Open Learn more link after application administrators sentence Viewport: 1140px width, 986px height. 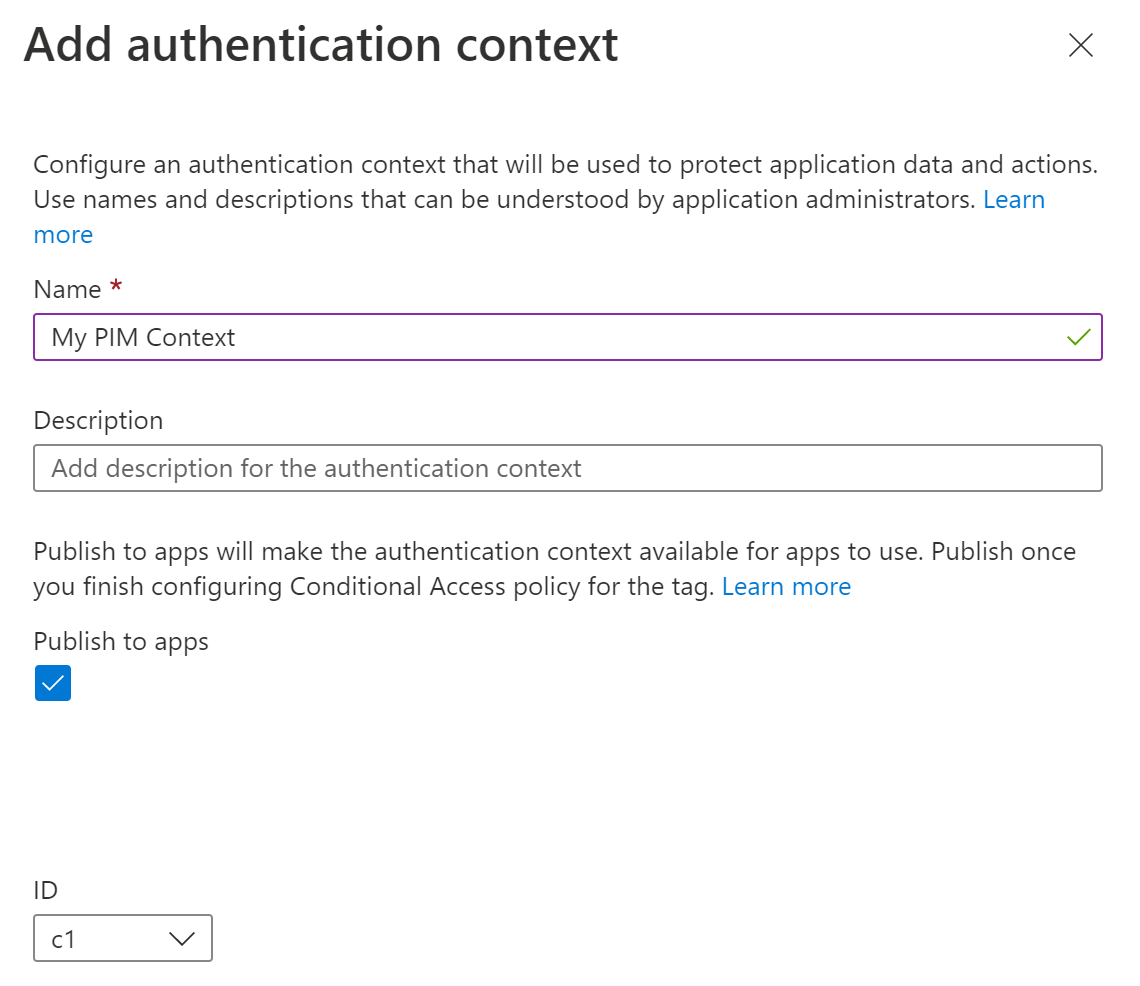click(1014, 200)
